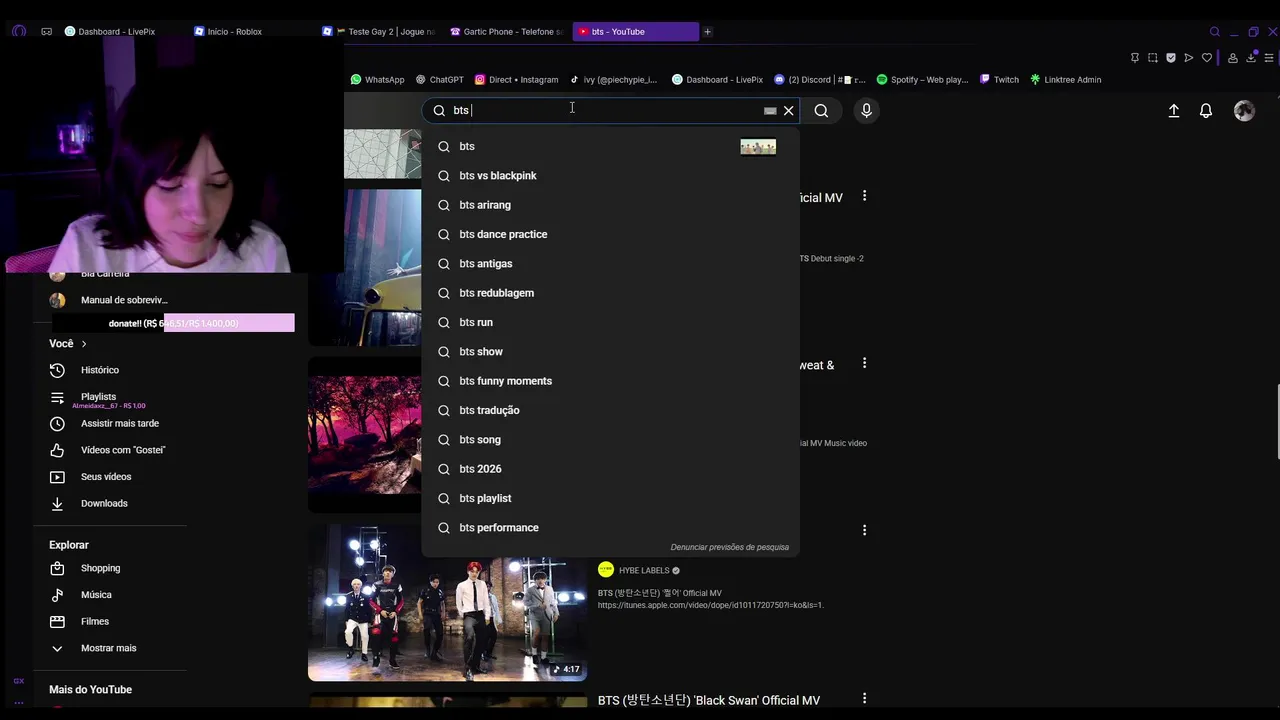Take a snapshot with the capture icon

(x=1152, y=57)
